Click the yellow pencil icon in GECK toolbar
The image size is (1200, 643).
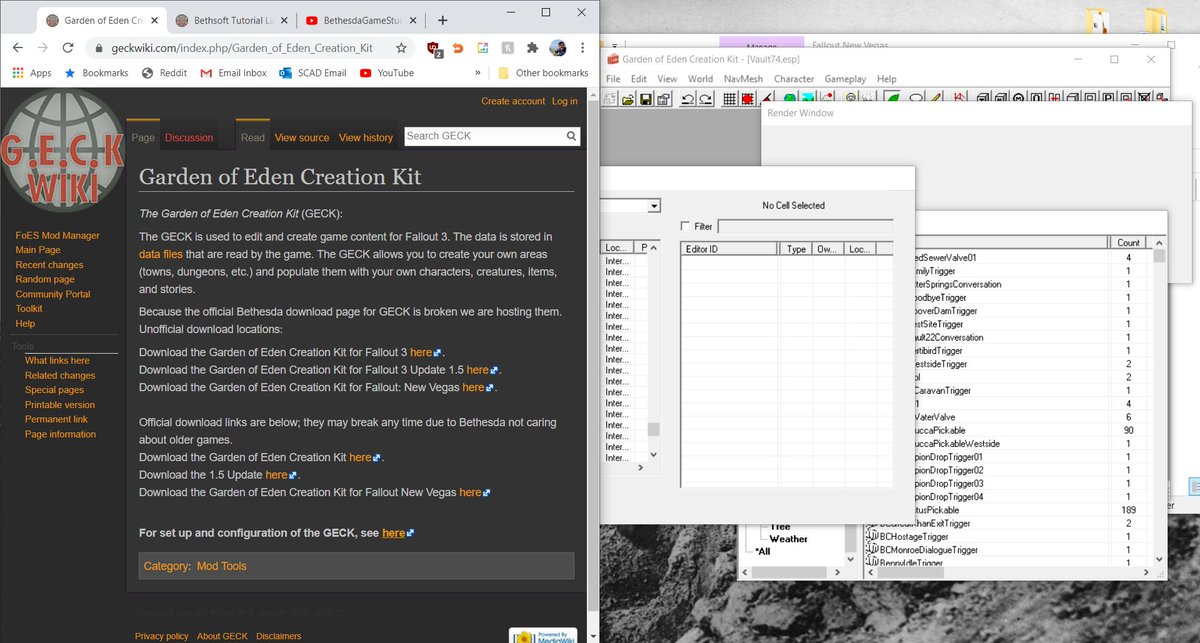click(x=937, y=98)
